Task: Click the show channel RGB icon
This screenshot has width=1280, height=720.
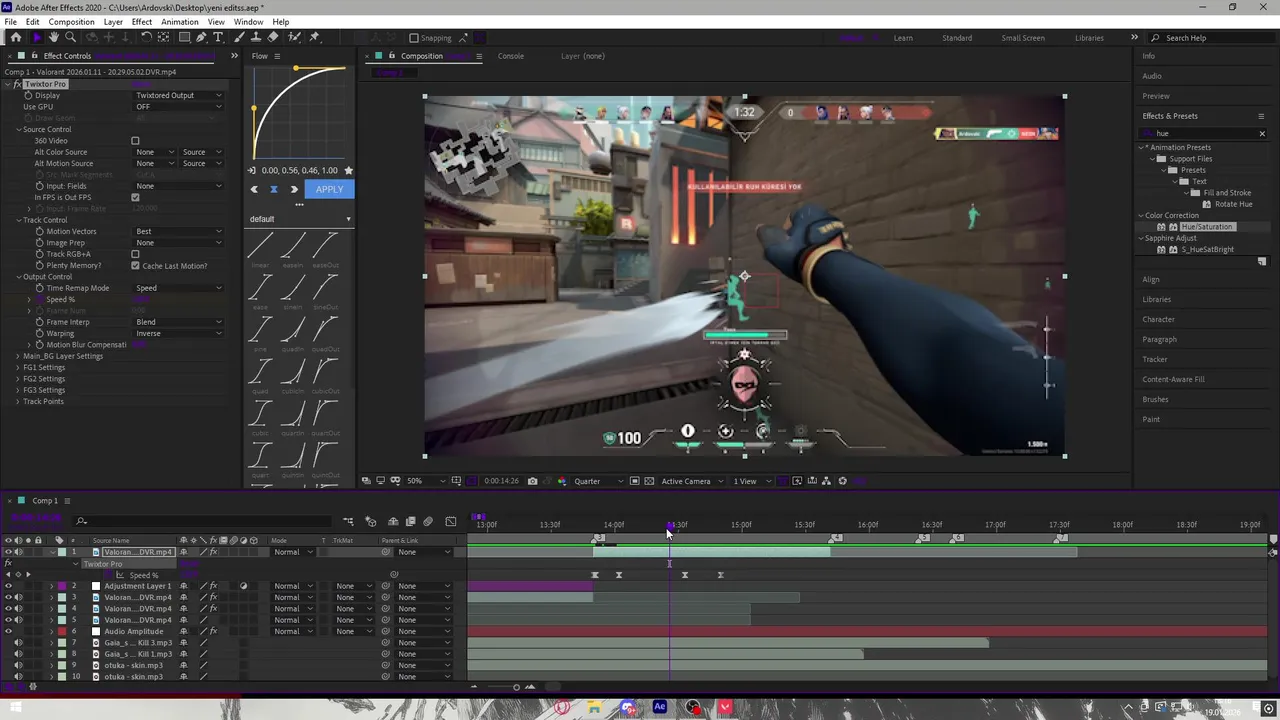Action: click(x=561, y=481)
